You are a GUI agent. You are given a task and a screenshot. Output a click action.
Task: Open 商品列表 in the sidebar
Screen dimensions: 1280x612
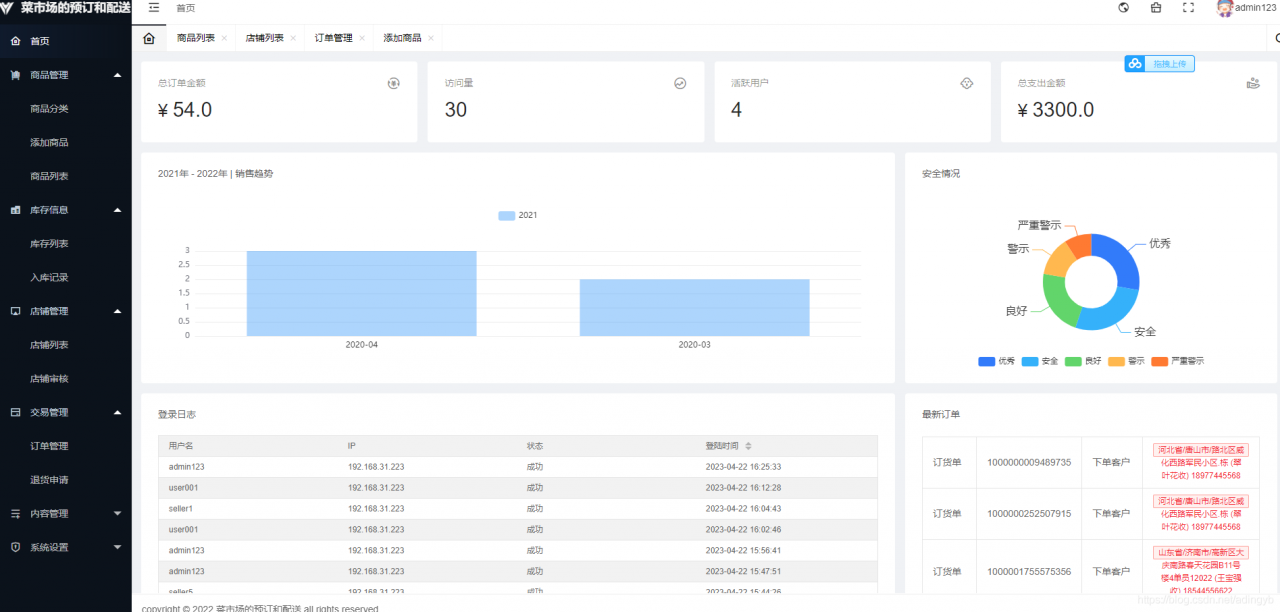(x=49, y=176)
